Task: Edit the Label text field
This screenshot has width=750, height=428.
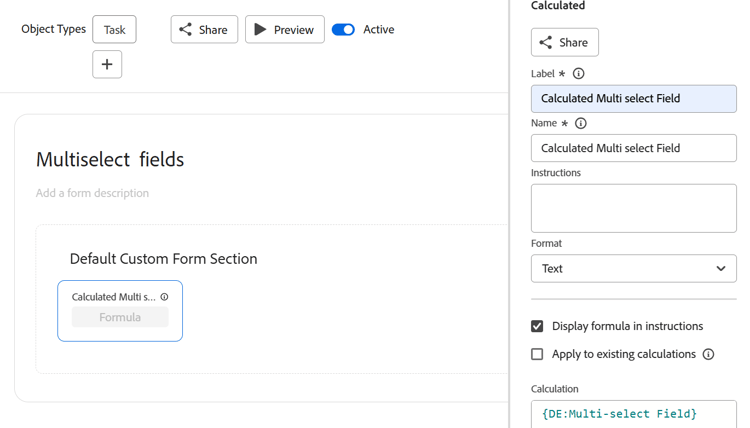Action: pos(634,99)
